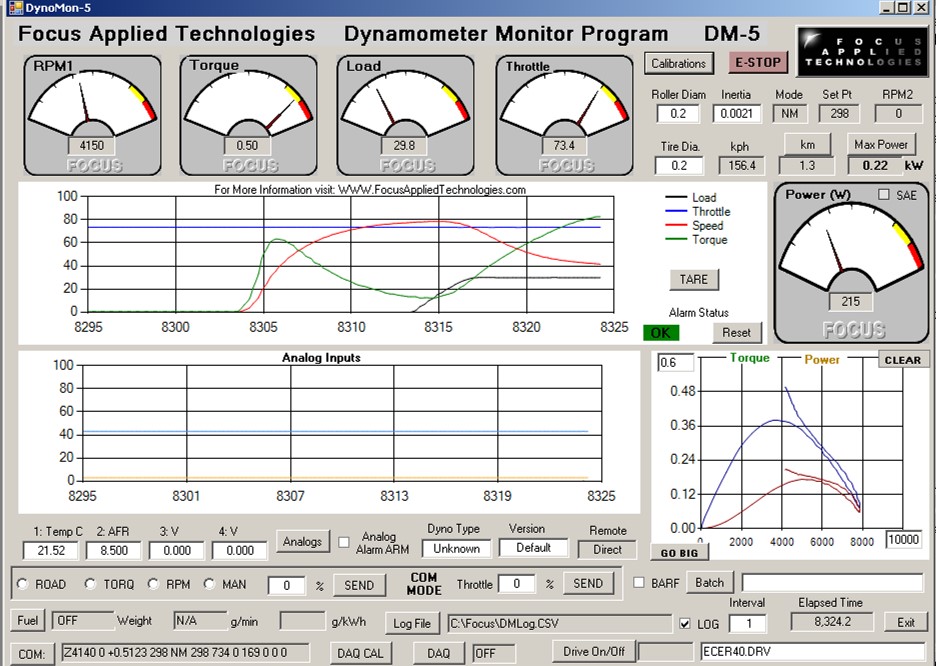Screen dimensions: 936x666
Task: Edit the plot Y-axis maximum 0.6
Action: point(676,363)
